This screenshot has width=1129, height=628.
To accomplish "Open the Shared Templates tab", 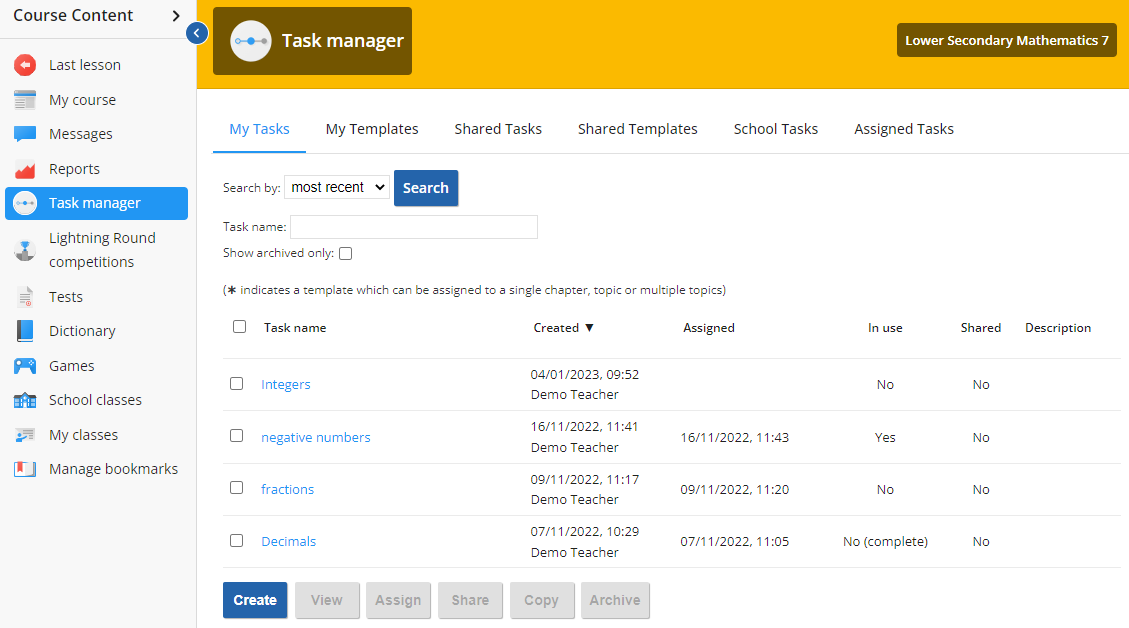I will click(x=637, y=129).
